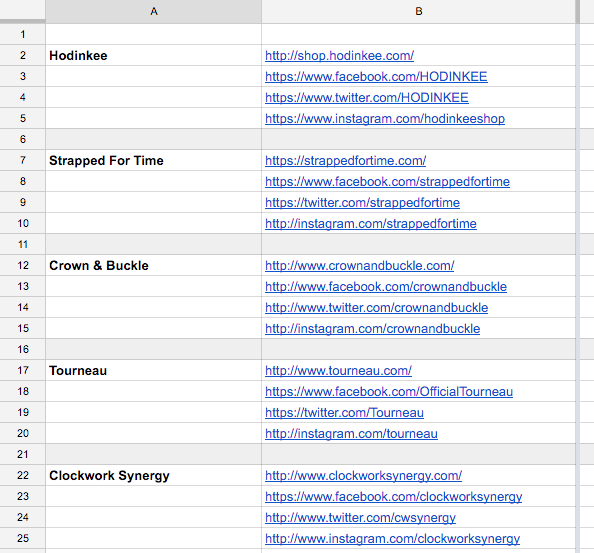Open the shop.hodinkee.com link
Screen dimensions: 594x553
339,56
